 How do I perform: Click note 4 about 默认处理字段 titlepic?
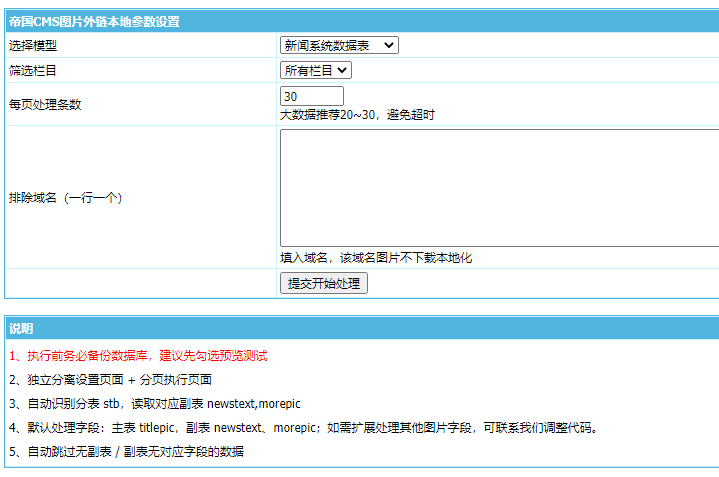[x=303, y=427]
